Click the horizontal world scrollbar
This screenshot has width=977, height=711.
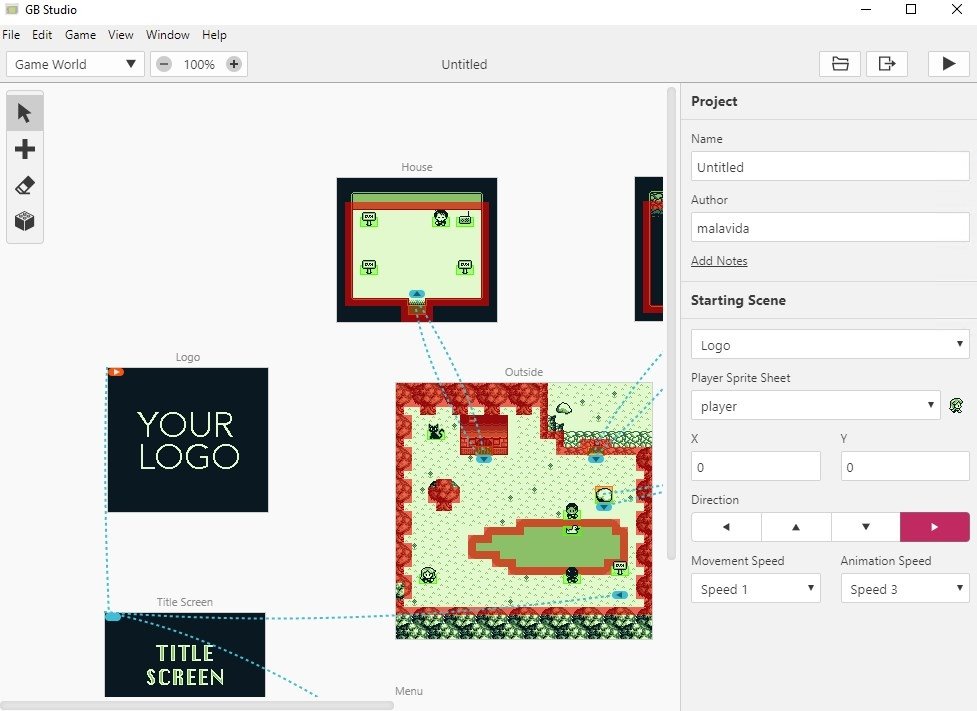coord(197,705)
